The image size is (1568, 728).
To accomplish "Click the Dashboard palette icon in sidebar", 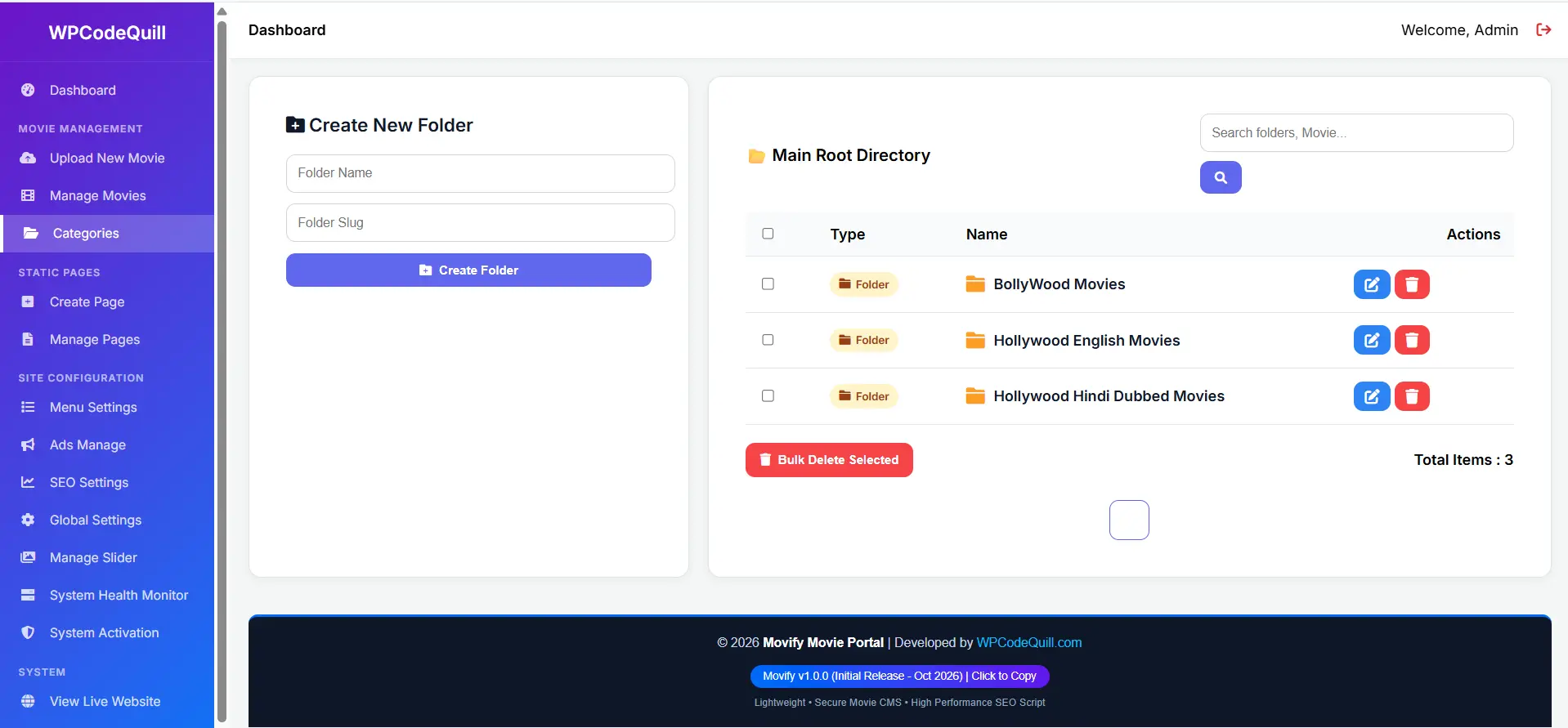I will point(28,90).
